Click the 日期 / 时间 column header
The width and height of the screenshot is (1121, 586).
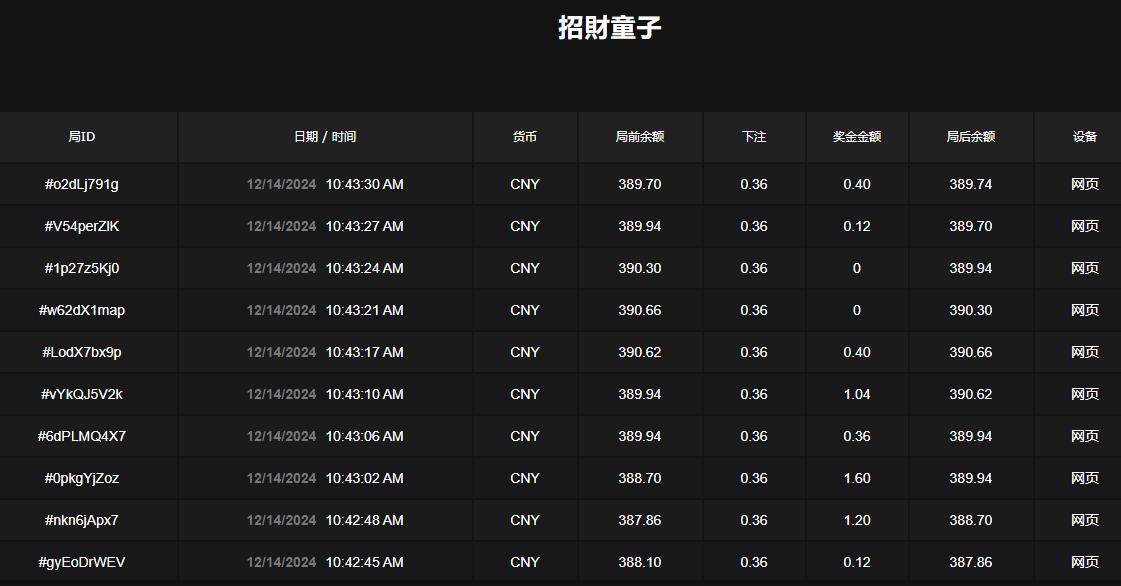pyautogui.click(x=324, y=137)
